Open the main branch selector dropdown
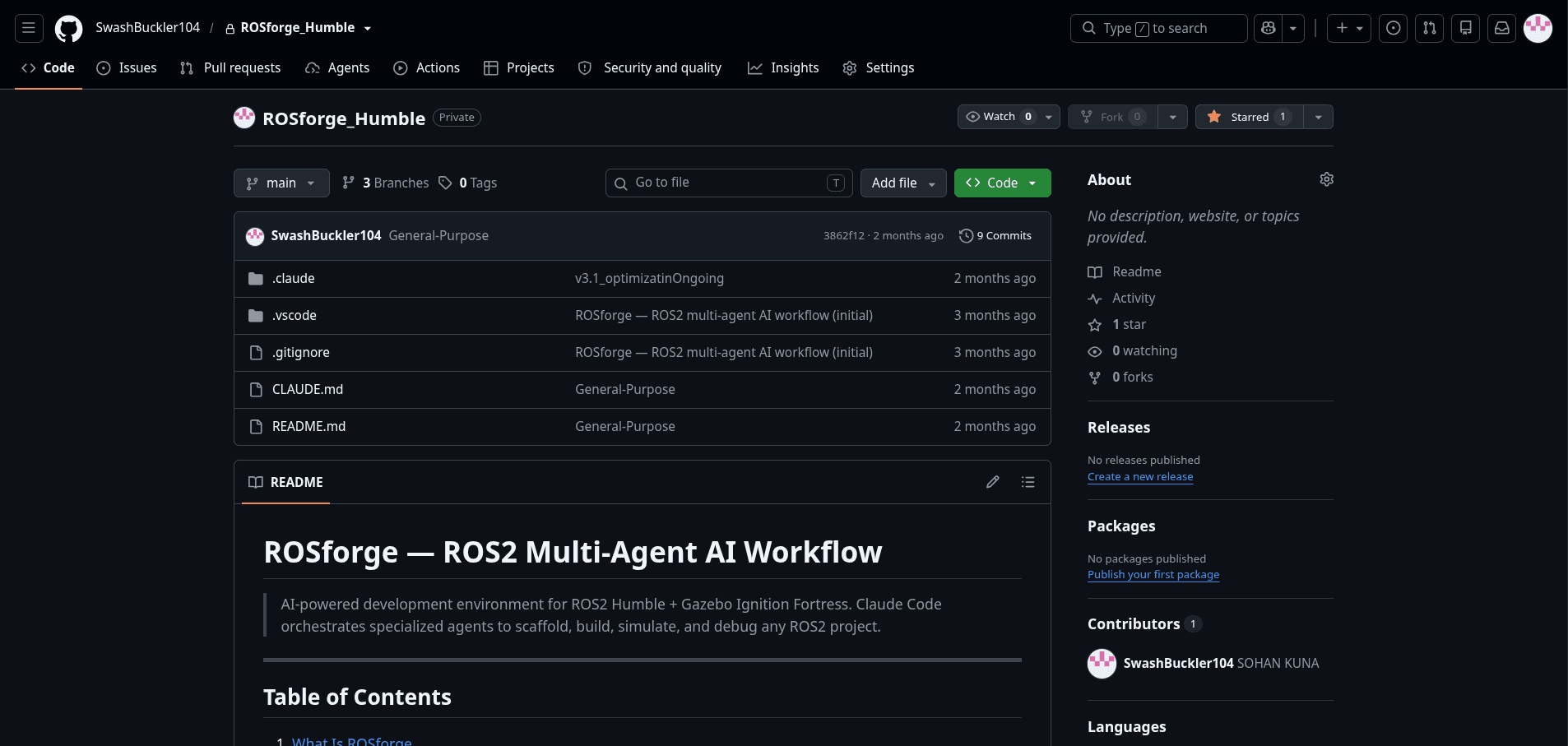 click(281, 183)
